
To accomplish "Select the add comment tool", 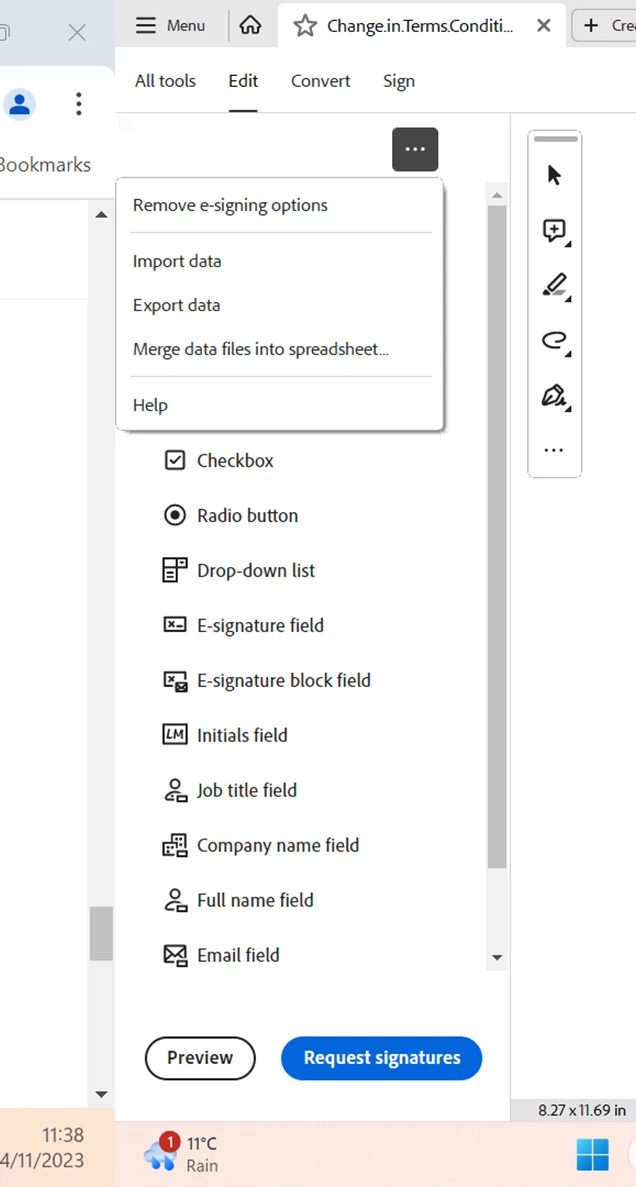I will click(554, 230).
